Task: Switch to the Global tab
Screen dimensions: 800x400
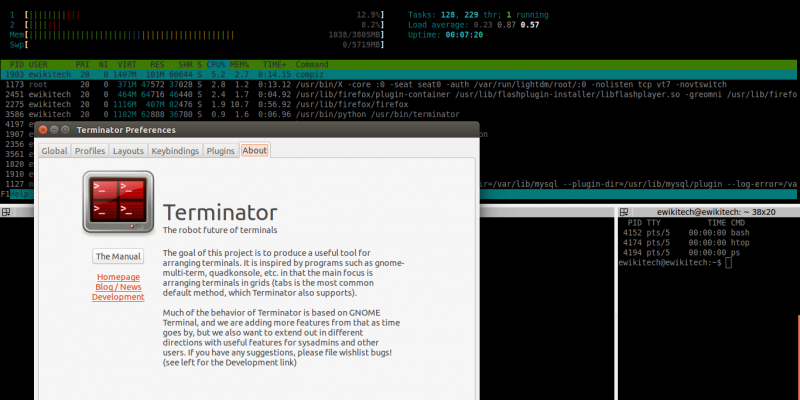Action: [x=55, y=151]
